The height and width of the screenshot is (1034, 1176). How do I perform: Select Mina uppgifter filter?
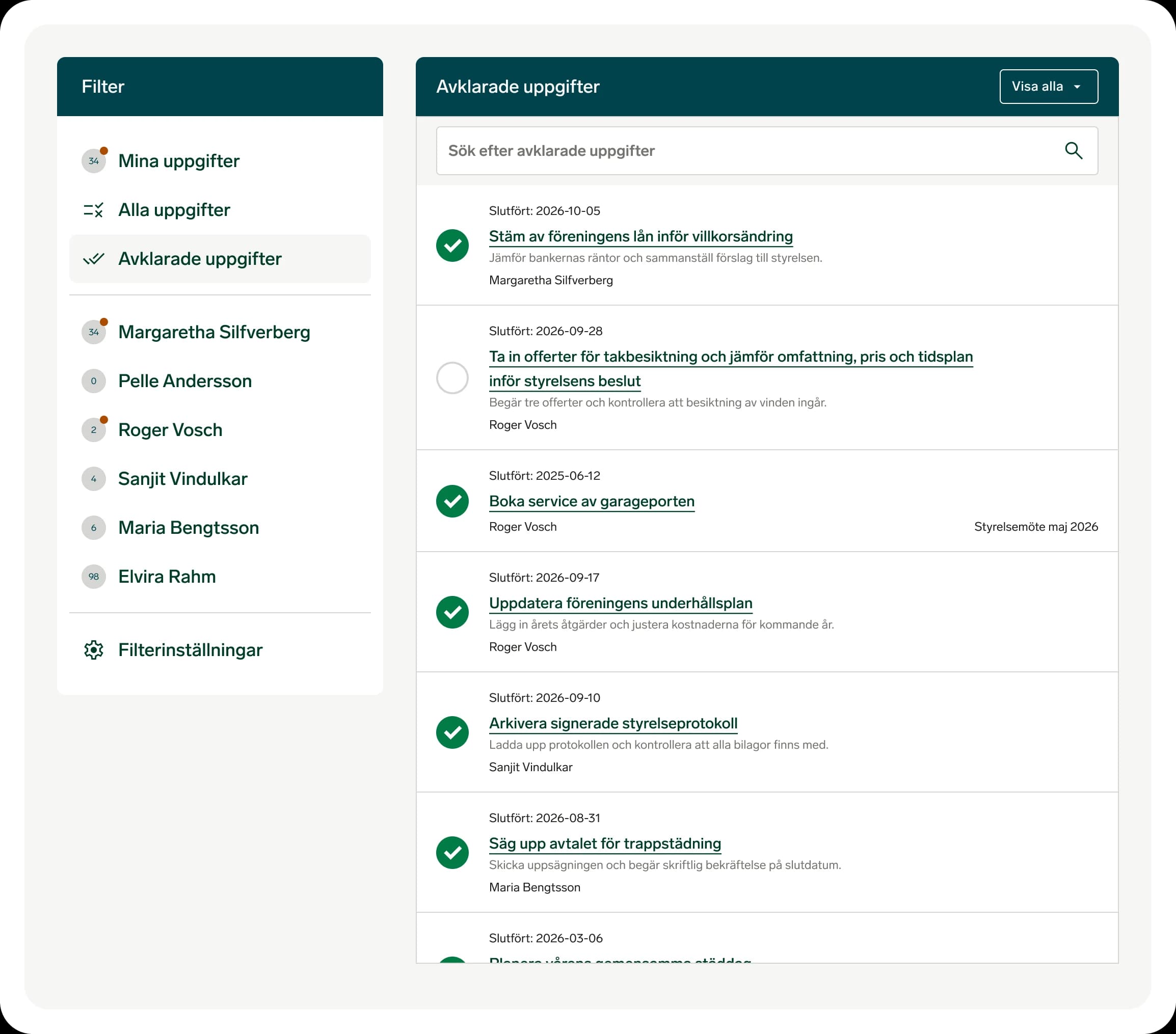tap(220, 161)
